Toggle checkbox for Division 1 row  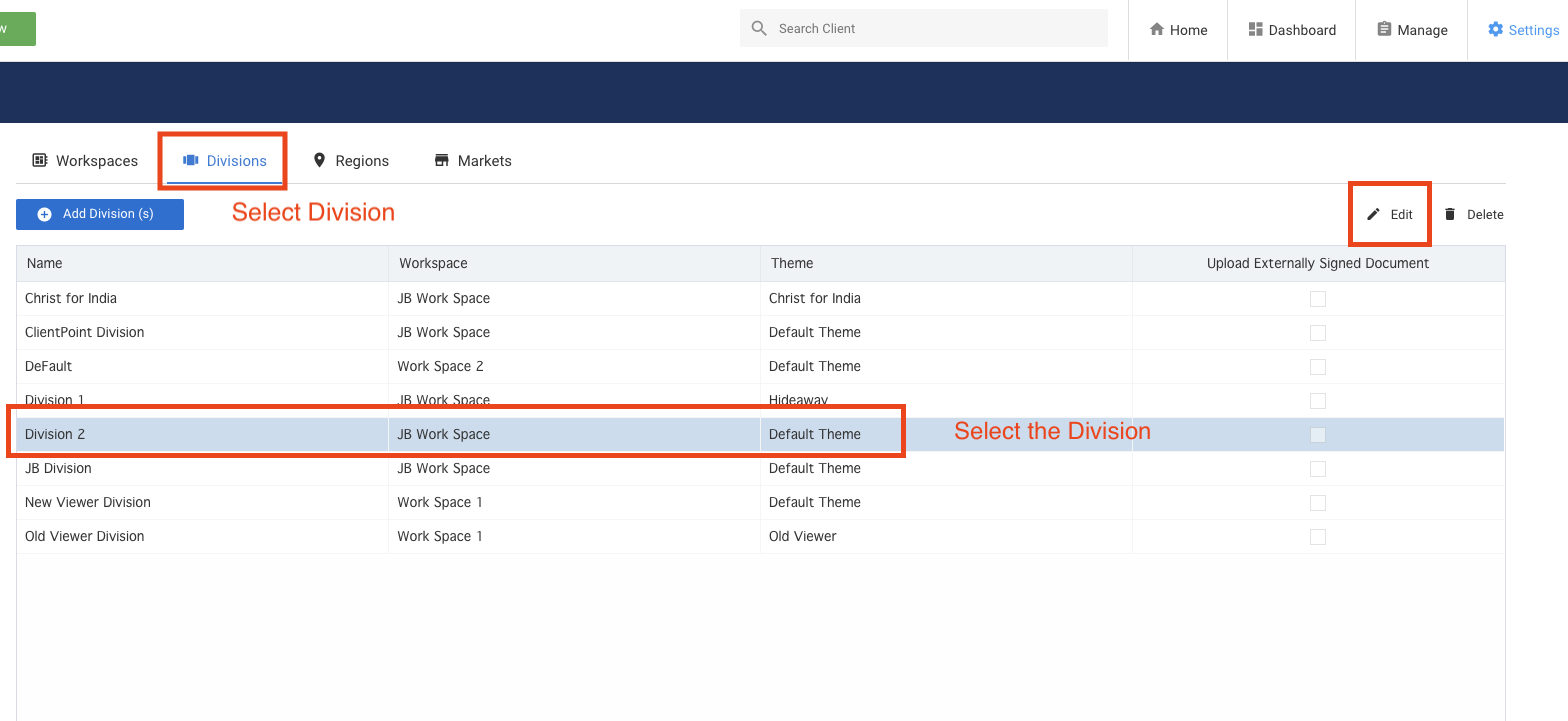(1318, 400)
